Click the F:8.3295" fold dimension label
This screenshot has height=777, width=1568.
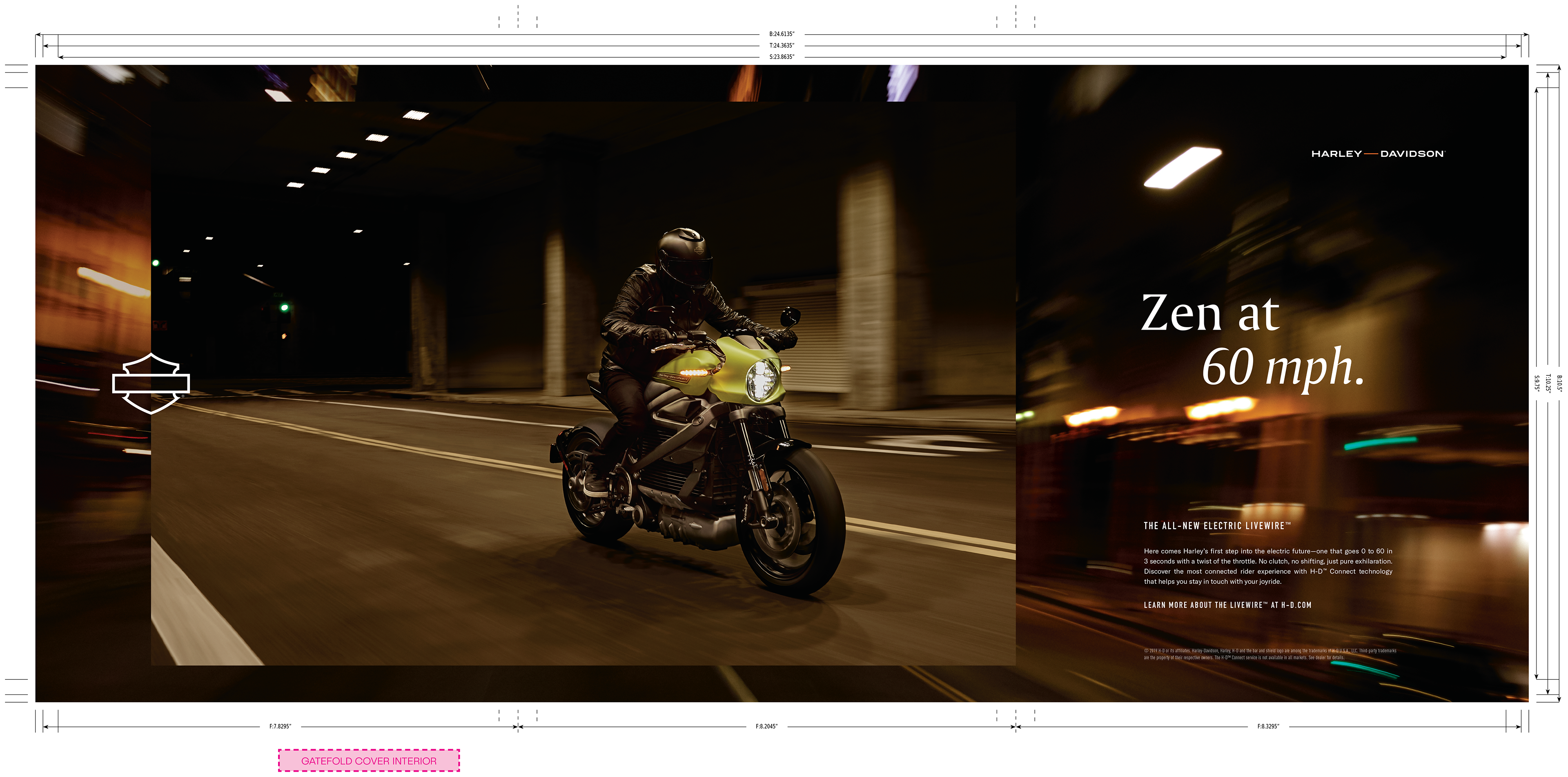coord(1268,726)
